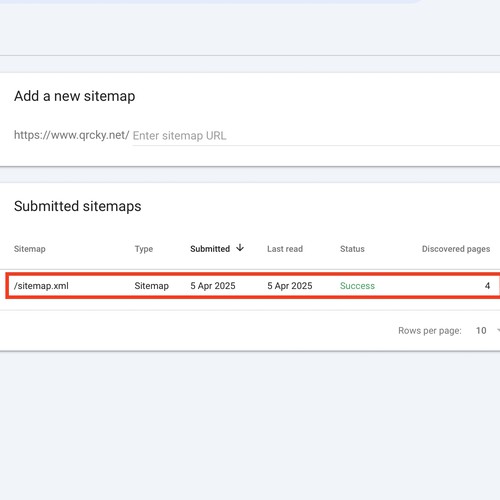Image resolution: width=500 pixels, height=500 pixels.
Task: Select the submitted date 5 Apr 2025 cell
Action: click(213, 286)
